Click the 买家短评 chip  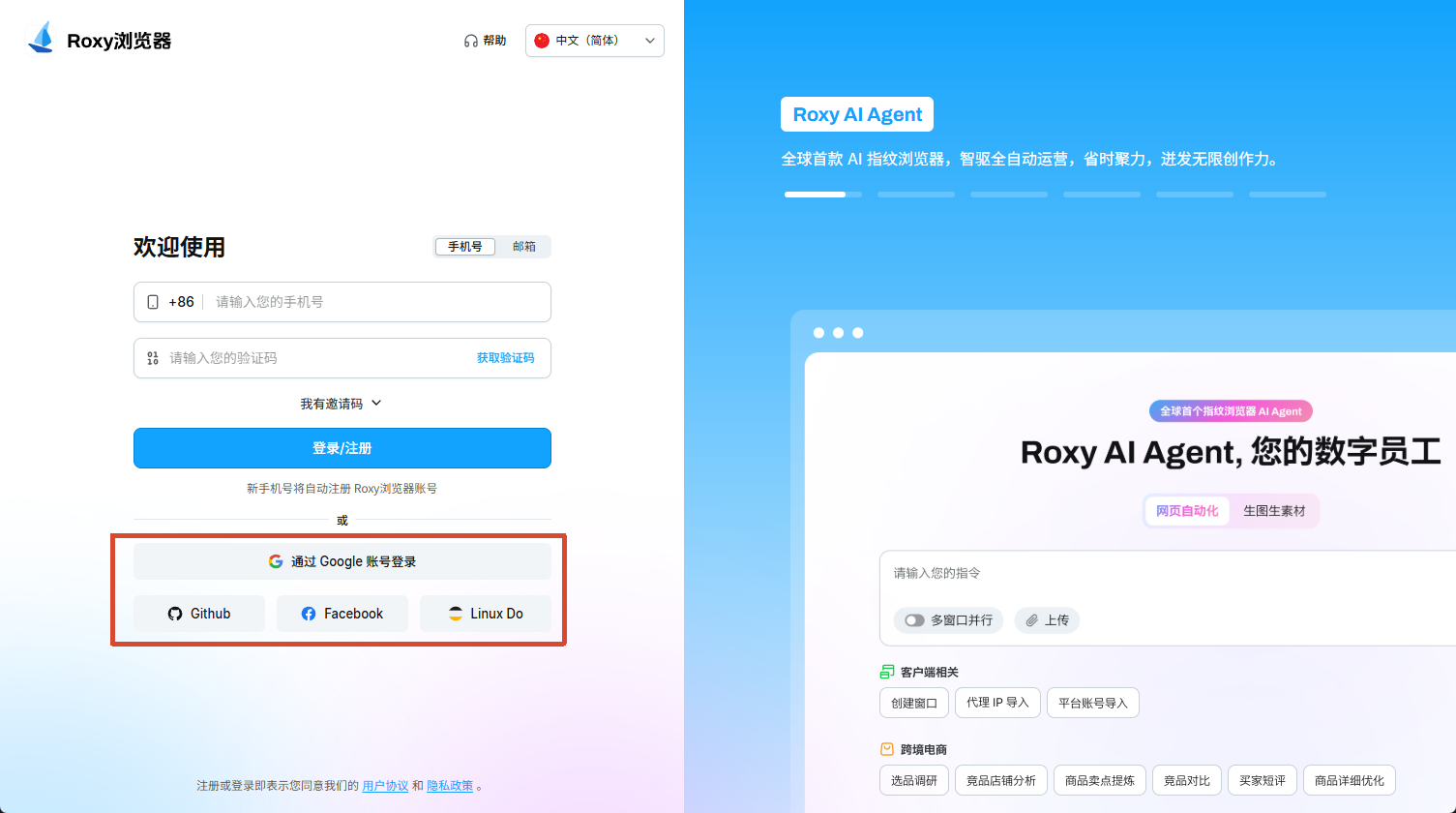(x=1263, y=780)
